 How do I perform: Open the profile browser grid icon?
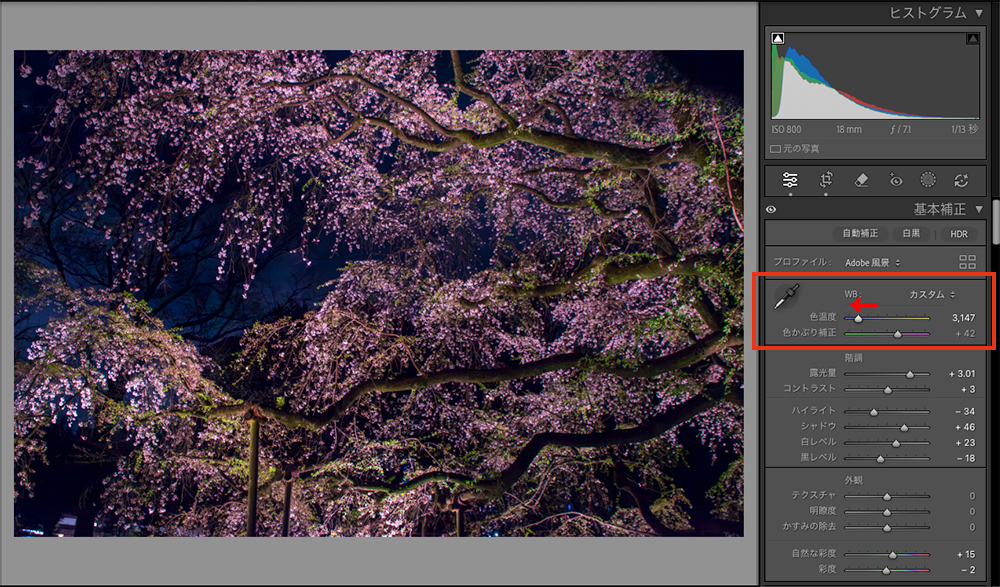pyautogui.click(x=967, y=262)
